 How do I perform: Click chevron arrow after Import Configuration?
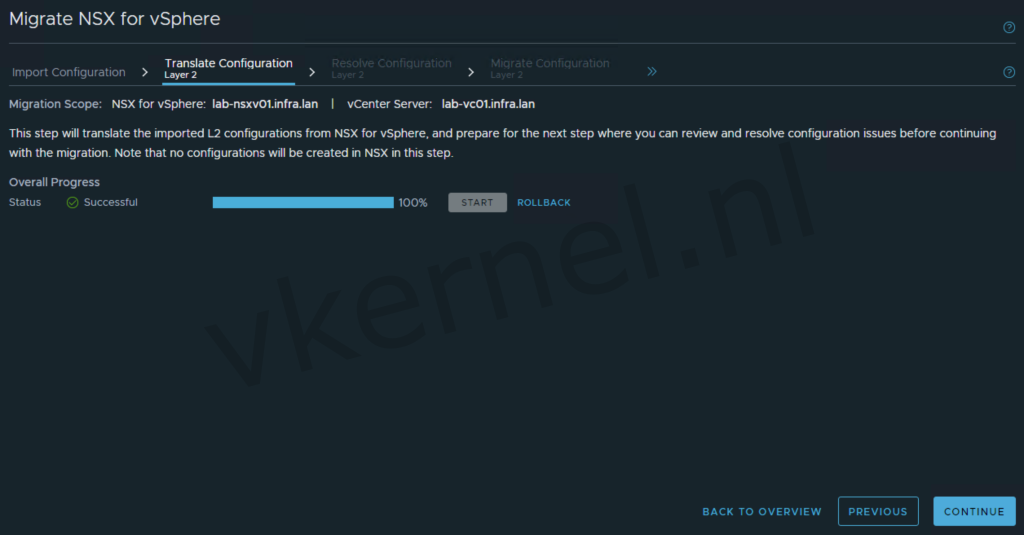[145, 72]
